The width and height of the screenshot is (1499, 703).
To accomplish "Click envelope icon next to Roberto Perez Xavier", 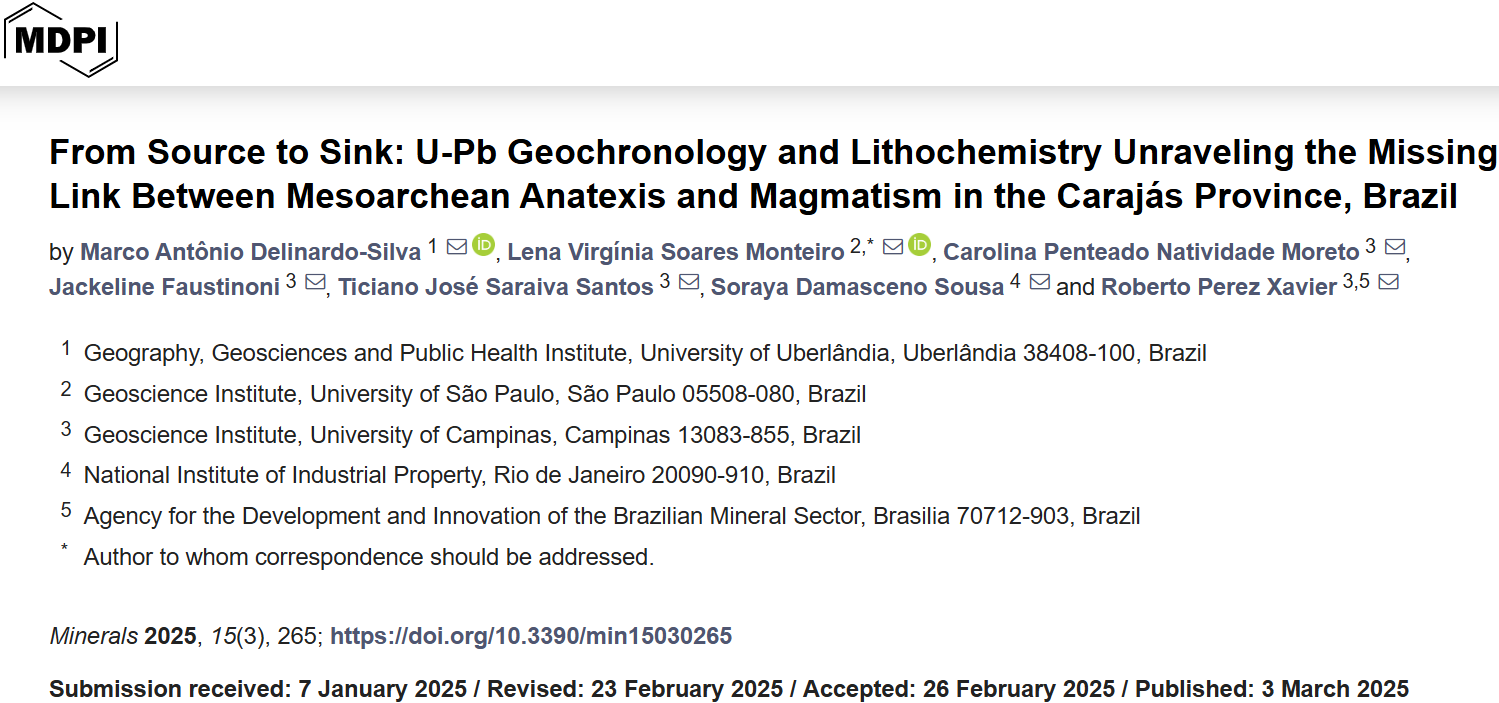I will coord(1388,283).
